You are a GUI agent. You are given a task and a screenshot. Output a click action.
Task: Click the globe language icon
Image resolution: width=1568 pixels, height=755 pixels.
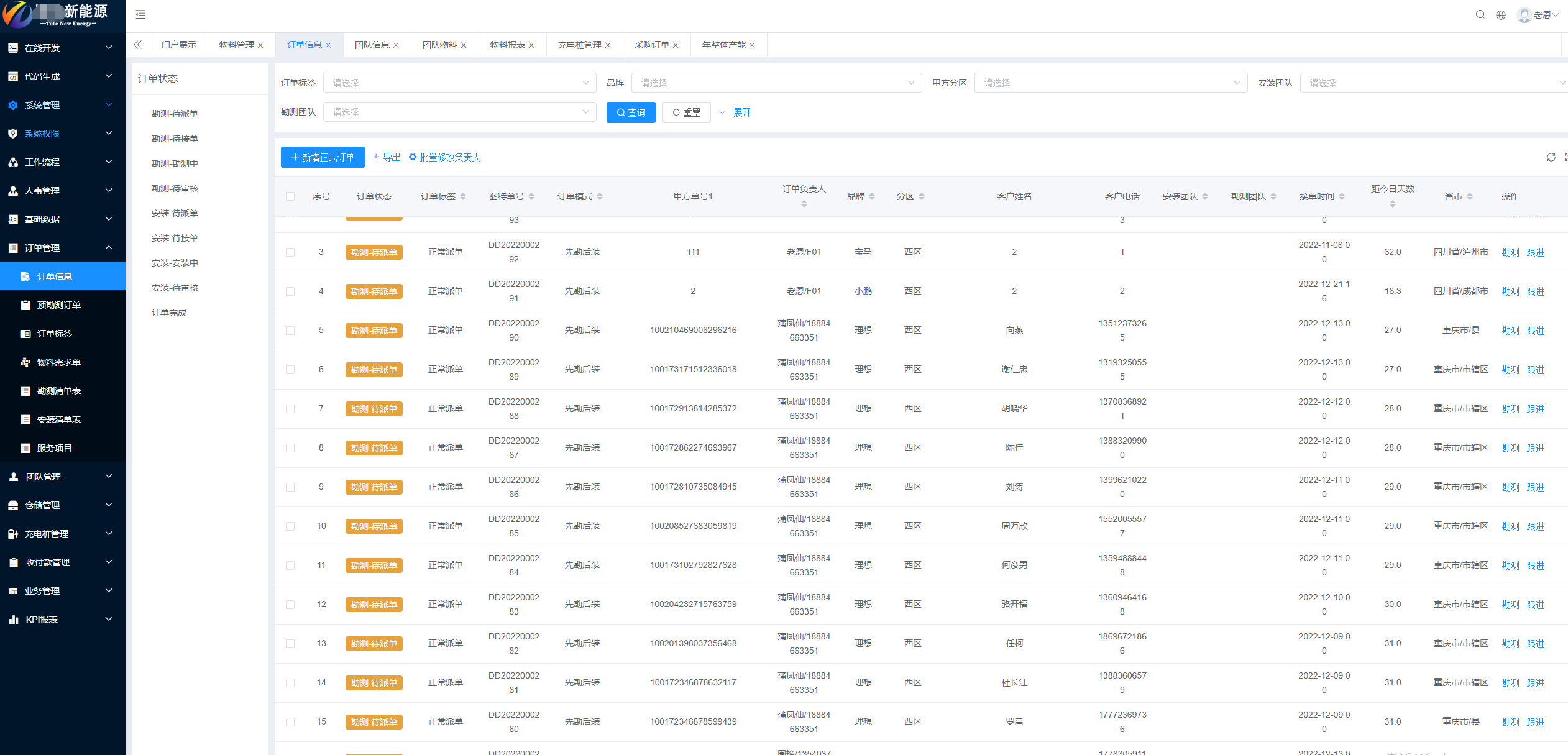tap(1501, 15)
